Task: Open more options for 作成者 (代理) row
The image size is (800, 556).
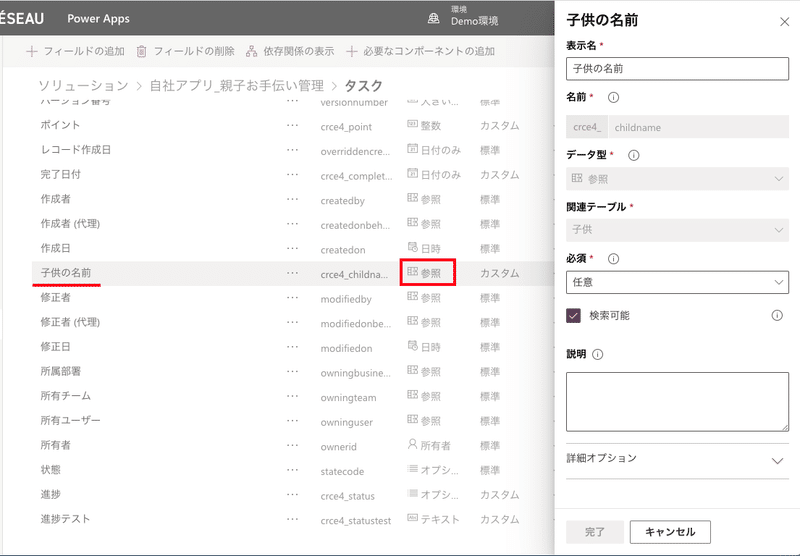Action: pyautogui.click(x=292, y=223)
